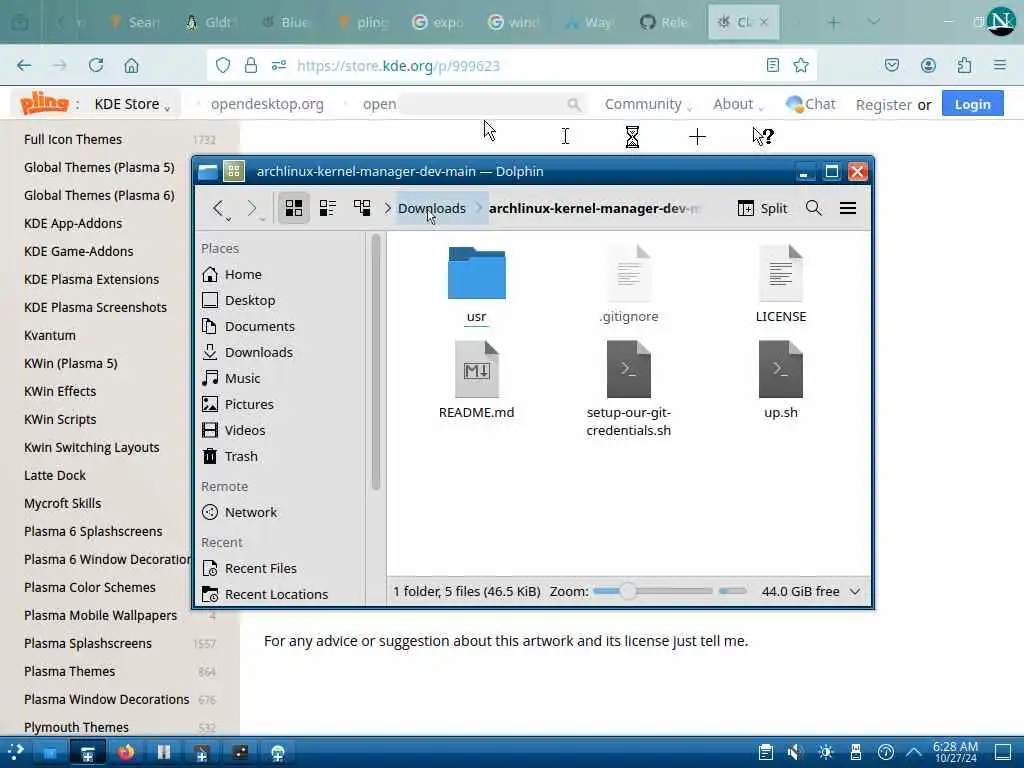Click Firefox icon in taskbar
The image size is (1024, 768).
click(x=126, y=752)
